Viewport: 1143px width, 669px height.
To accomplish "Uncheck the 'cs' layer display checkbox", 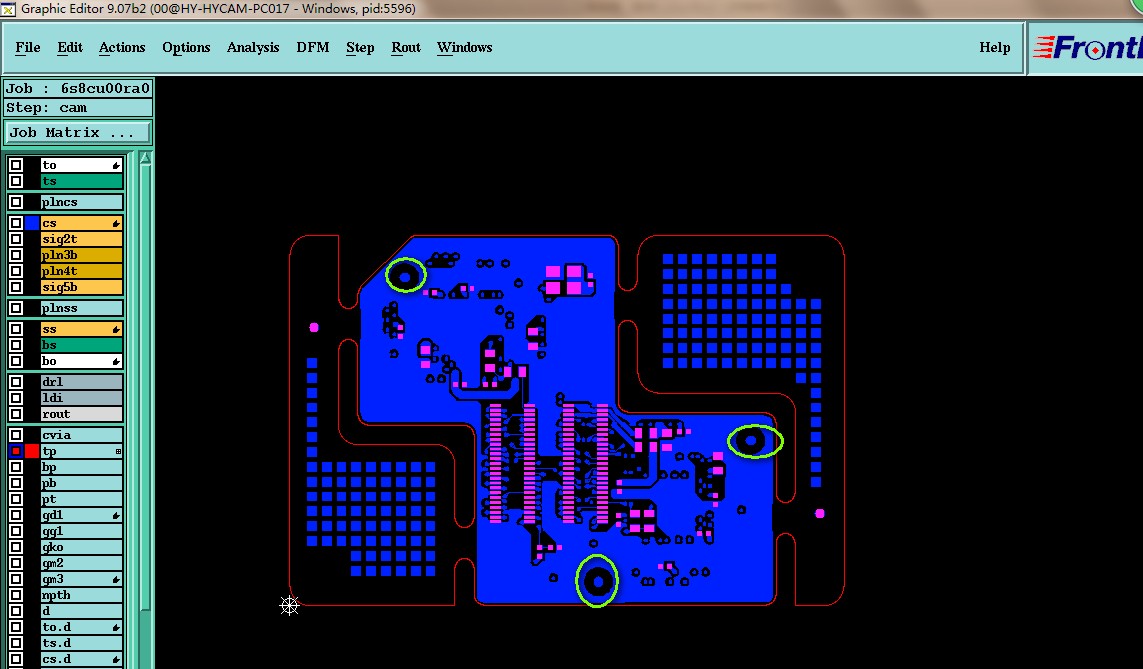I will click(x=16, y=223).
